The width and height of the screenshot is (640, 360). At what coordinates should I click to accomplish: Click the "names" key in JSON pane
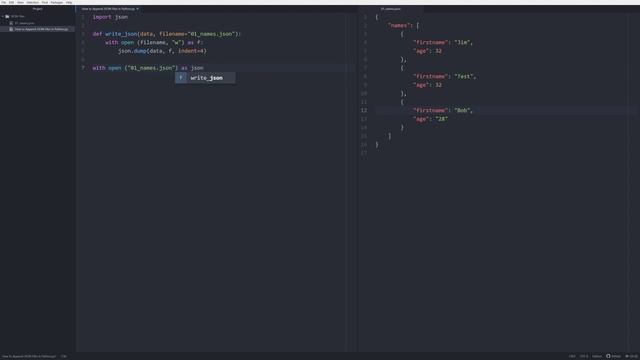point(398,25)
